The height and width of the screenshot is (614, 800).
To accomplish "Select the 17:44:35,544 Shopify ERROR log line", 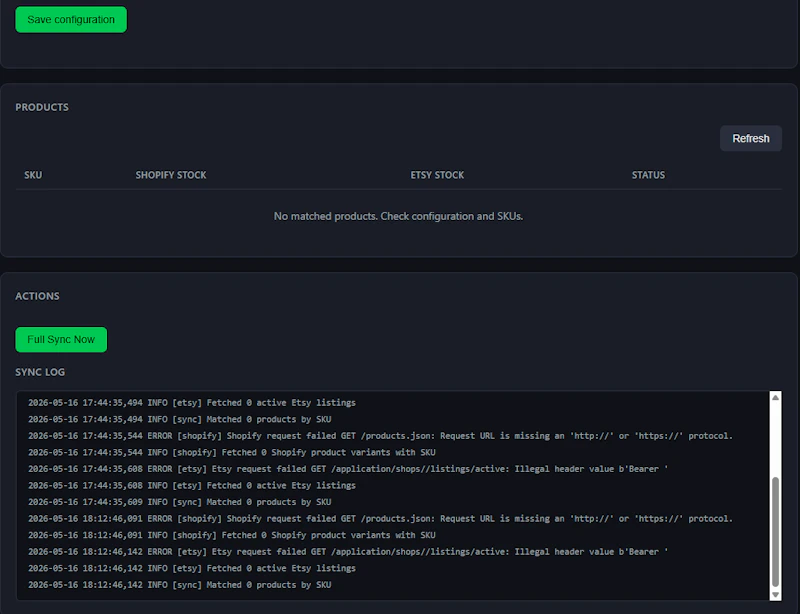I will click(380, 436).
